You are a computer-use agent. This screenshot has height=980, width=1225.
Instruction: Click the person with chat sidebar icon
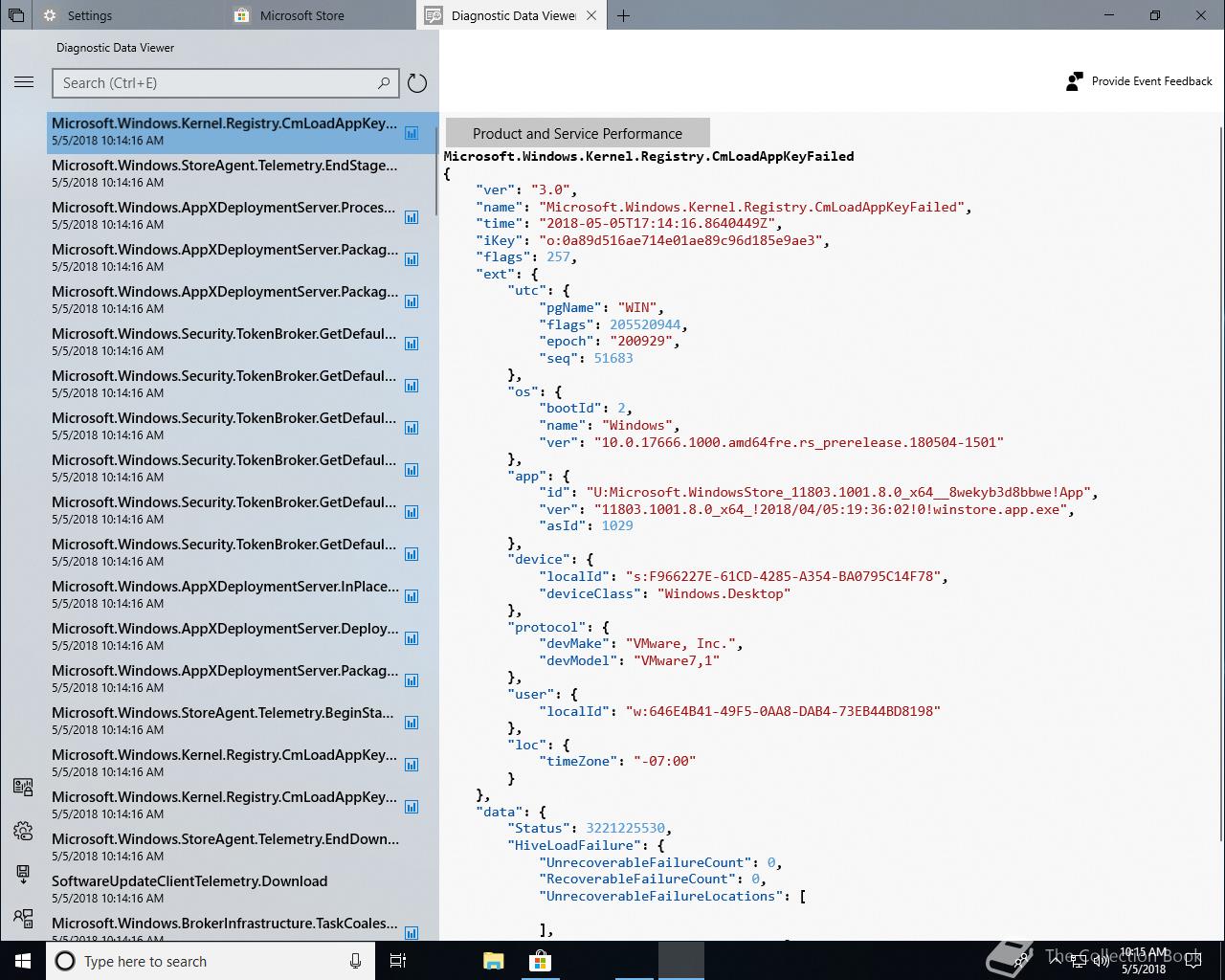coord(23,918)
